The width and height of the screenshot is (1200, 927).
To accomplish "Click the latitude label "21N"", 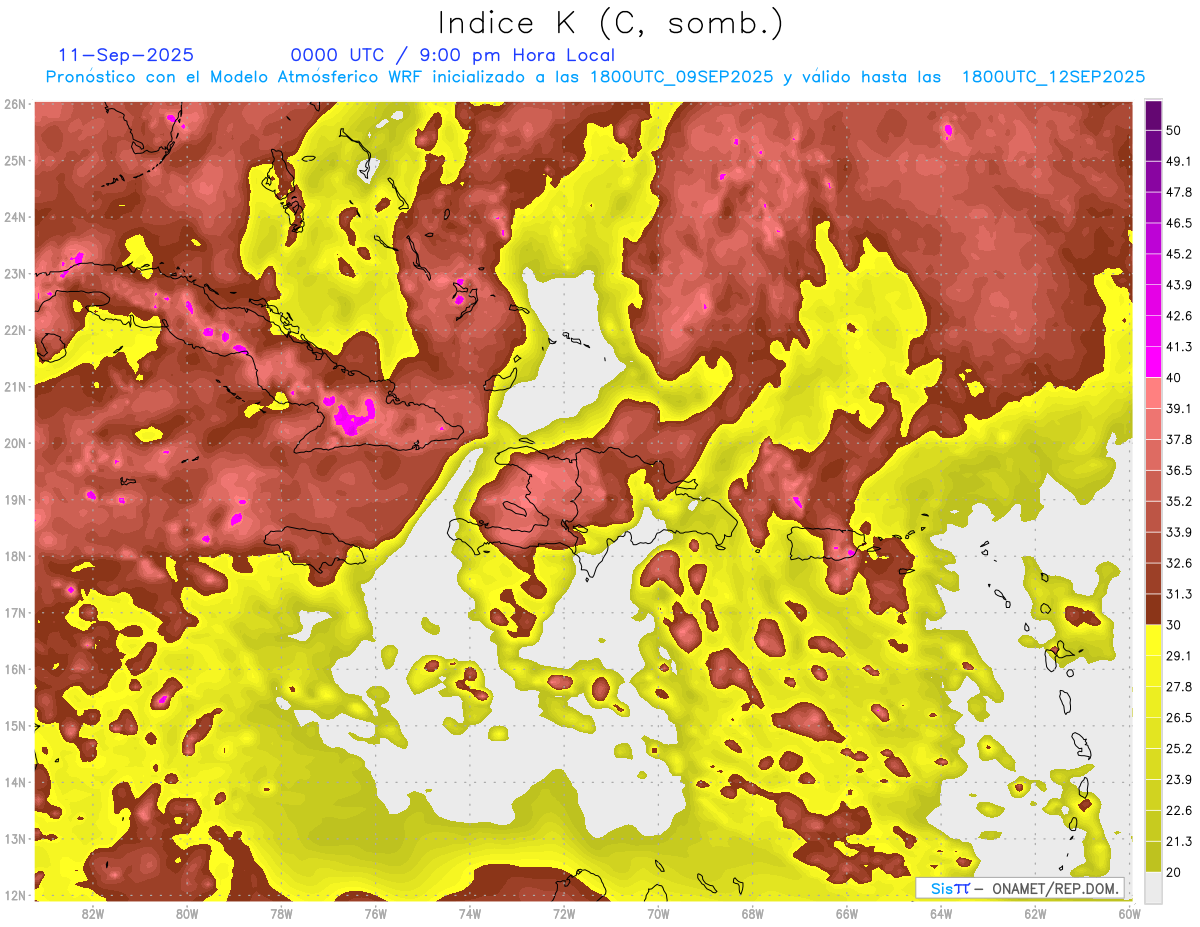I will pyautogui.click(x=15, y=386).
